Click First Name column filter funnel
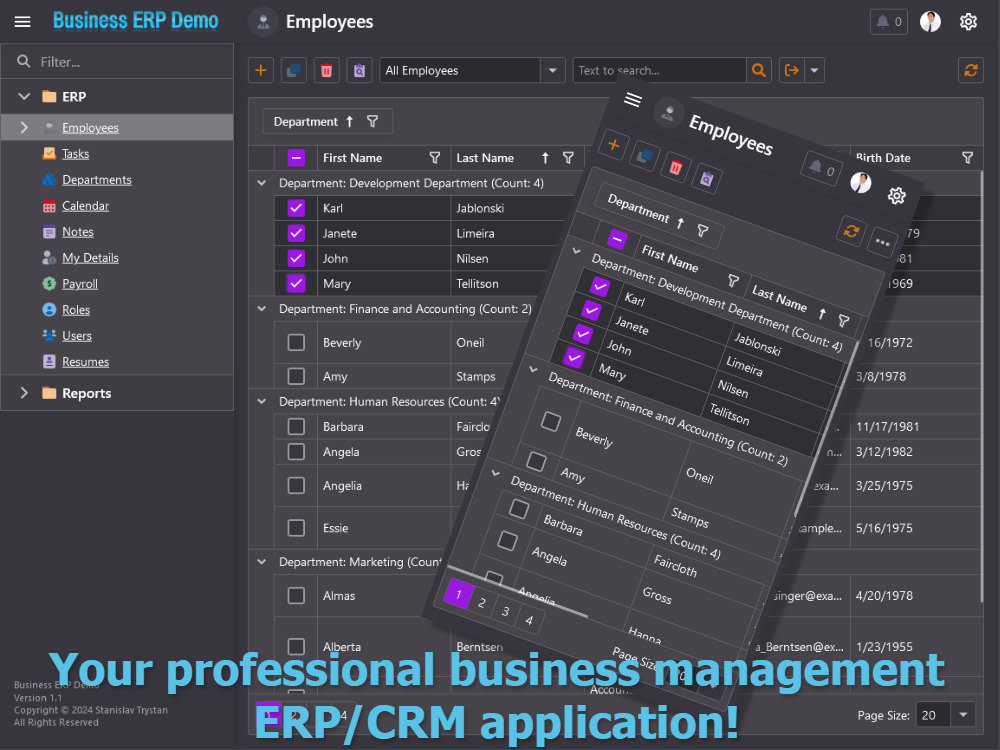This screenshot has height=750, width=1000. coord(435,158)
